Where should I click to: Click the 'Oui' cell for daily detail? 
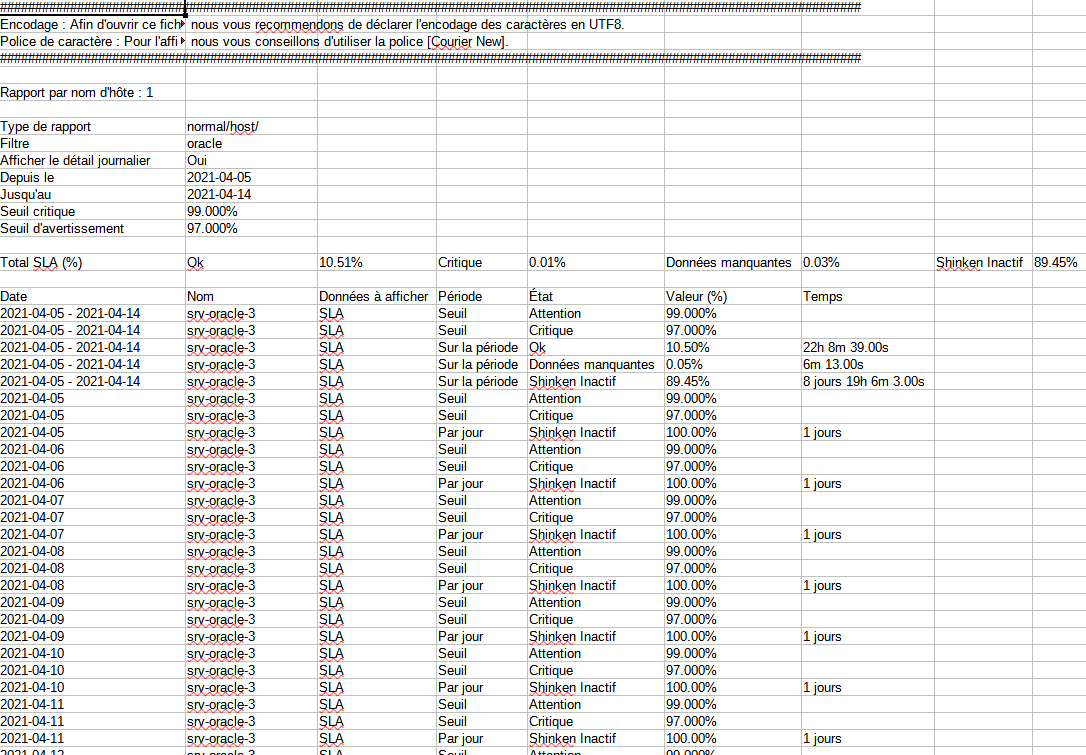pyautogui.click(x=198, y=161)
